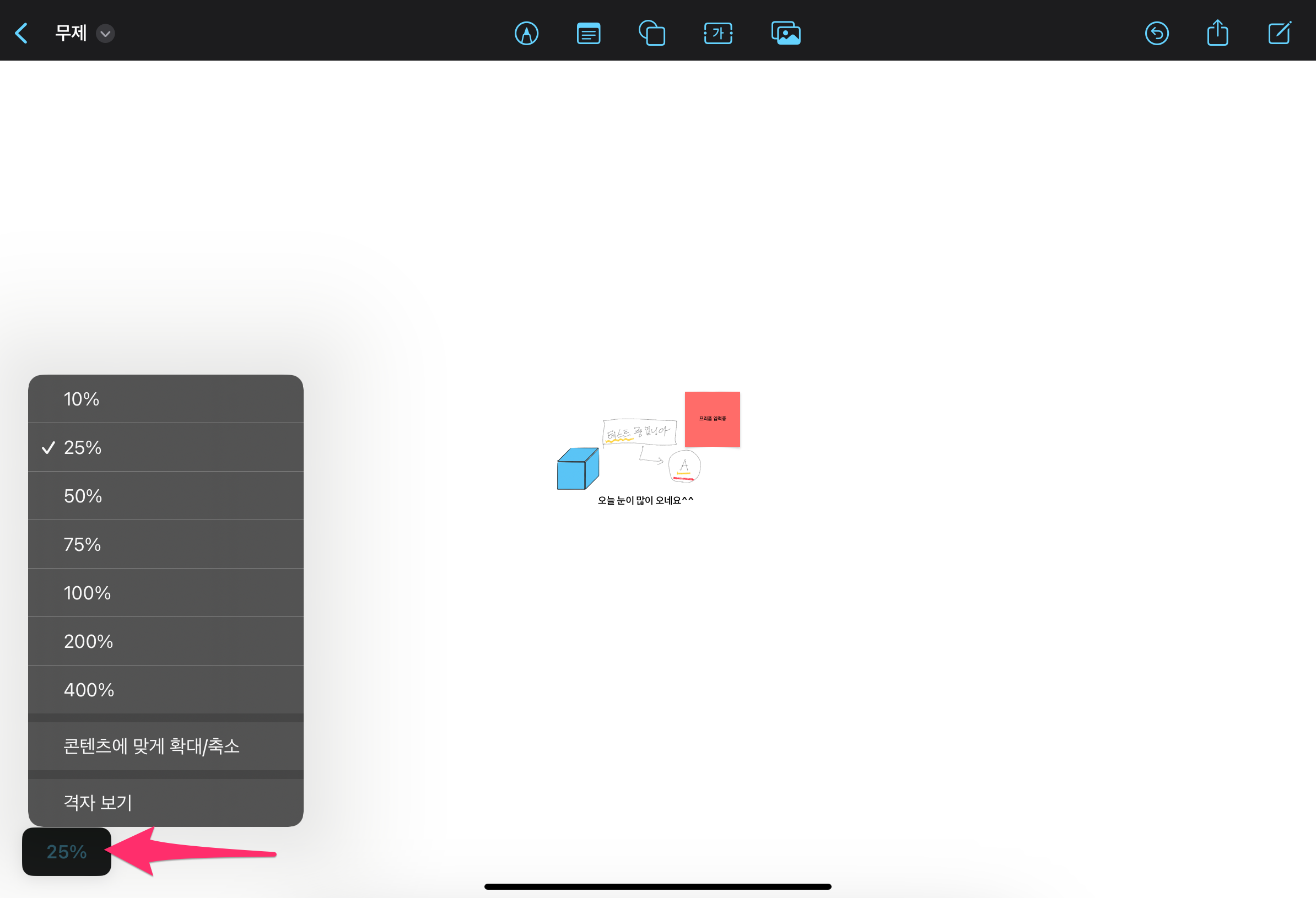Tap the undo icon
The width and height of the screenshot is (1316, 898).
[x=1156, y=33]
